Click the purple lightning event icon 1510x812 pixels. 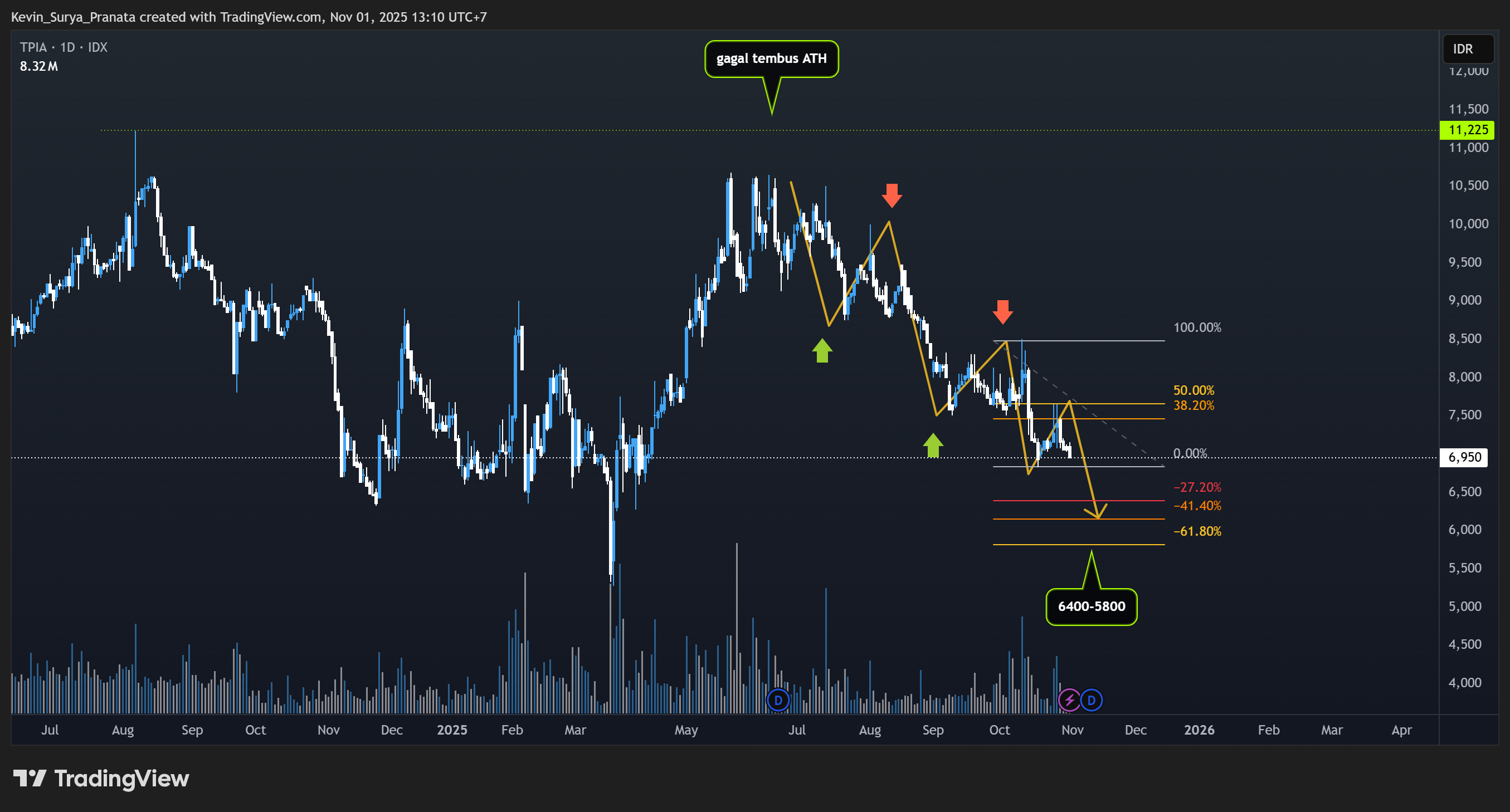click(1069, 700)
